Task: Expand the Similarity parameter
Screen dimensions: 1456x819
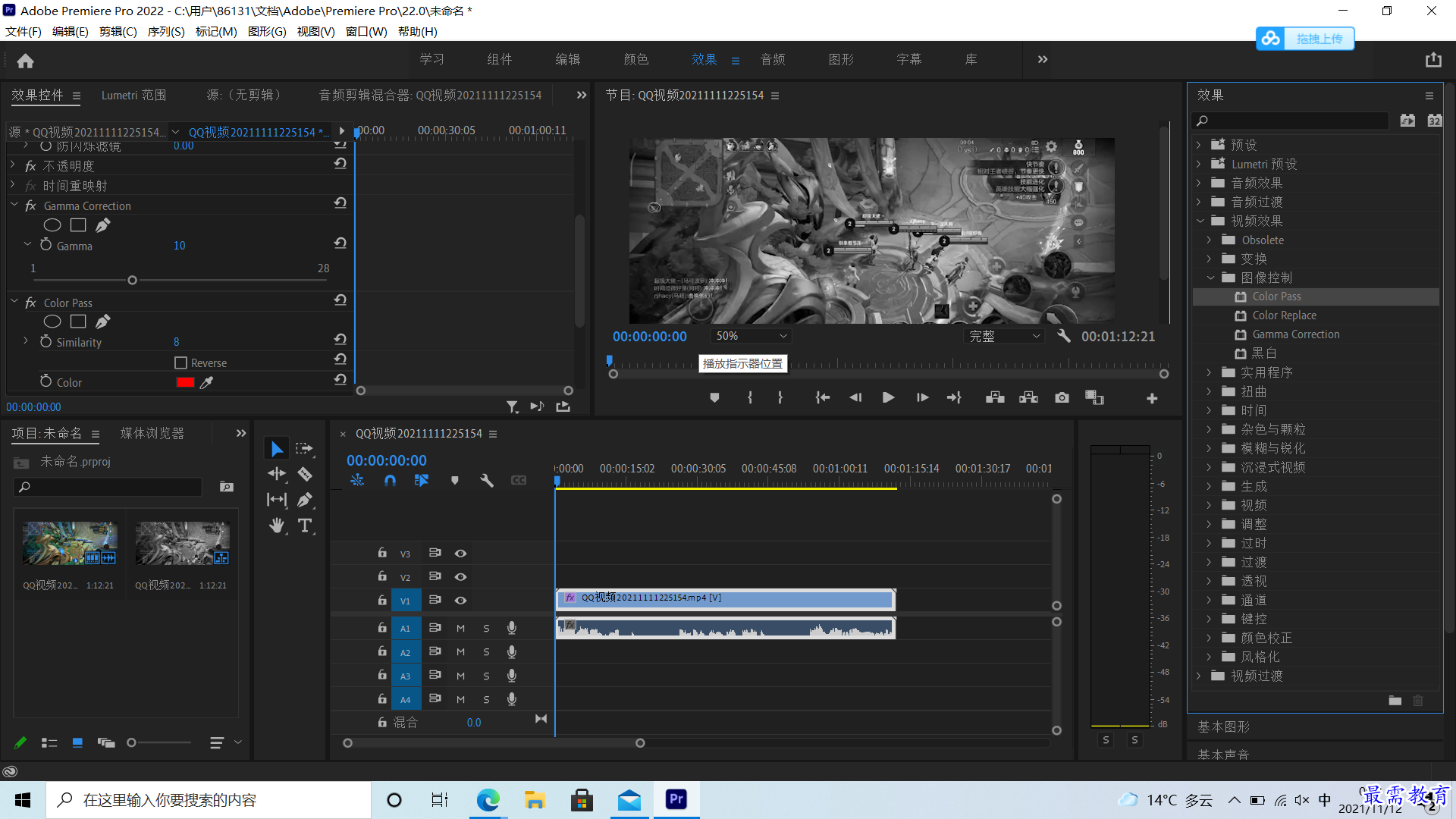Action: click(x=25, y=342)
